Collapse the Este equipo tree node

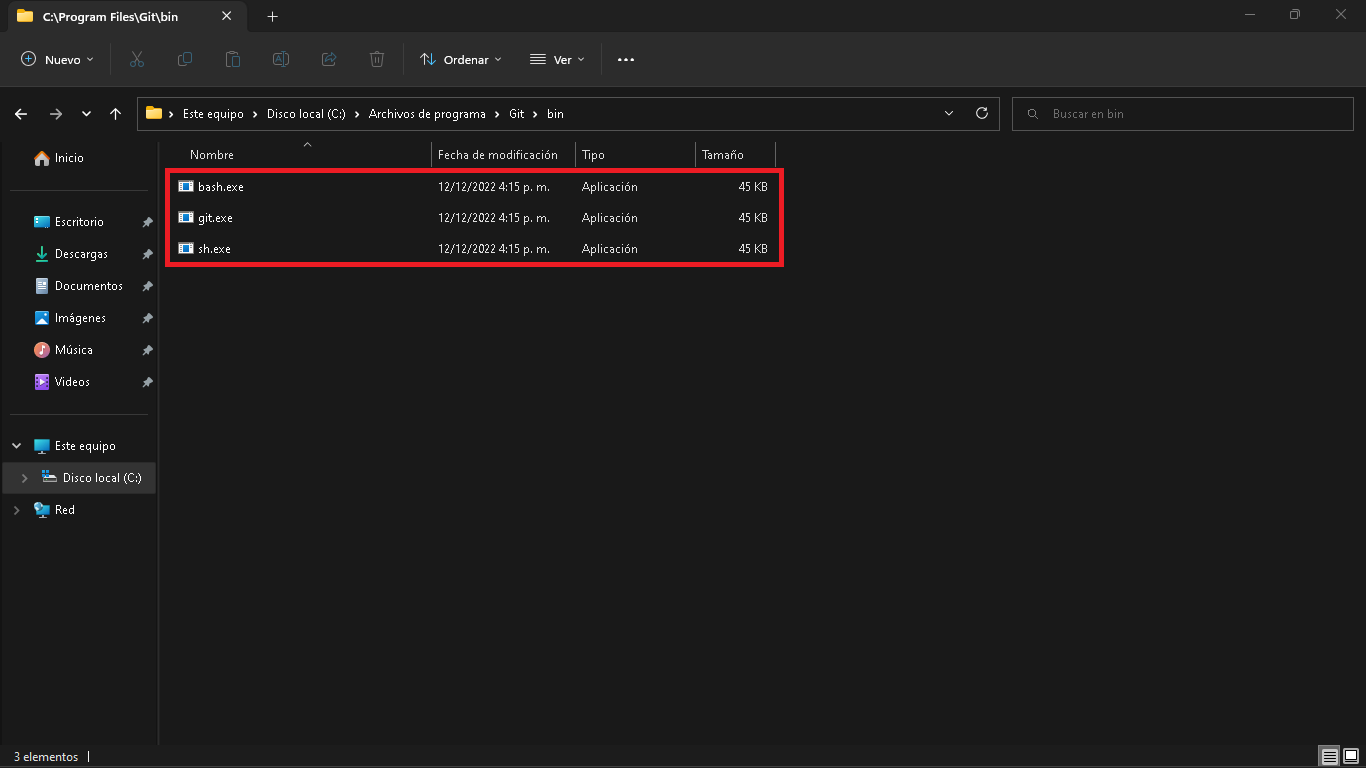tap(17, 446)
